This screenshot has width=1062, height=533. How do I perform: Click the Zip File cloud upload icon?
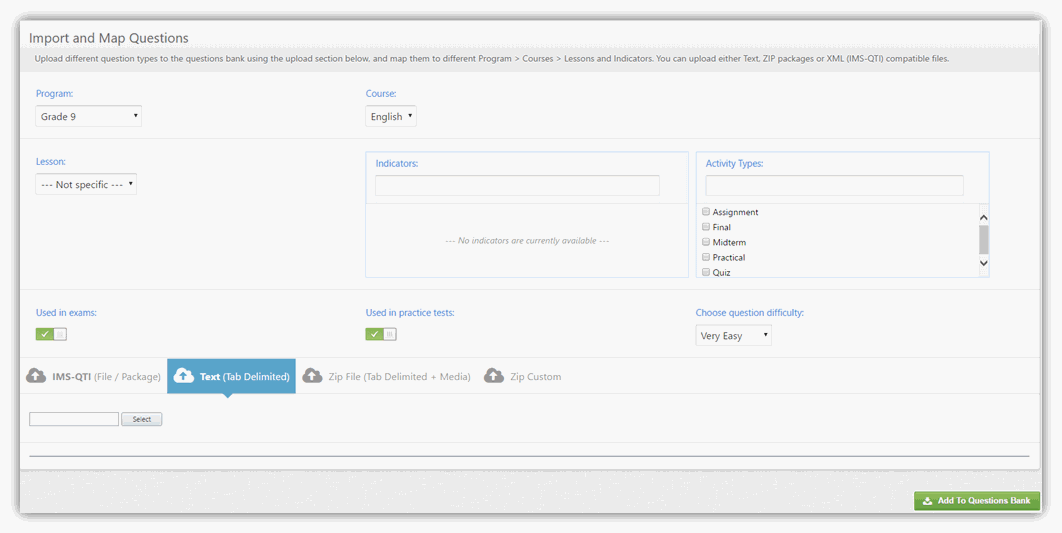(x=312, y=376)
